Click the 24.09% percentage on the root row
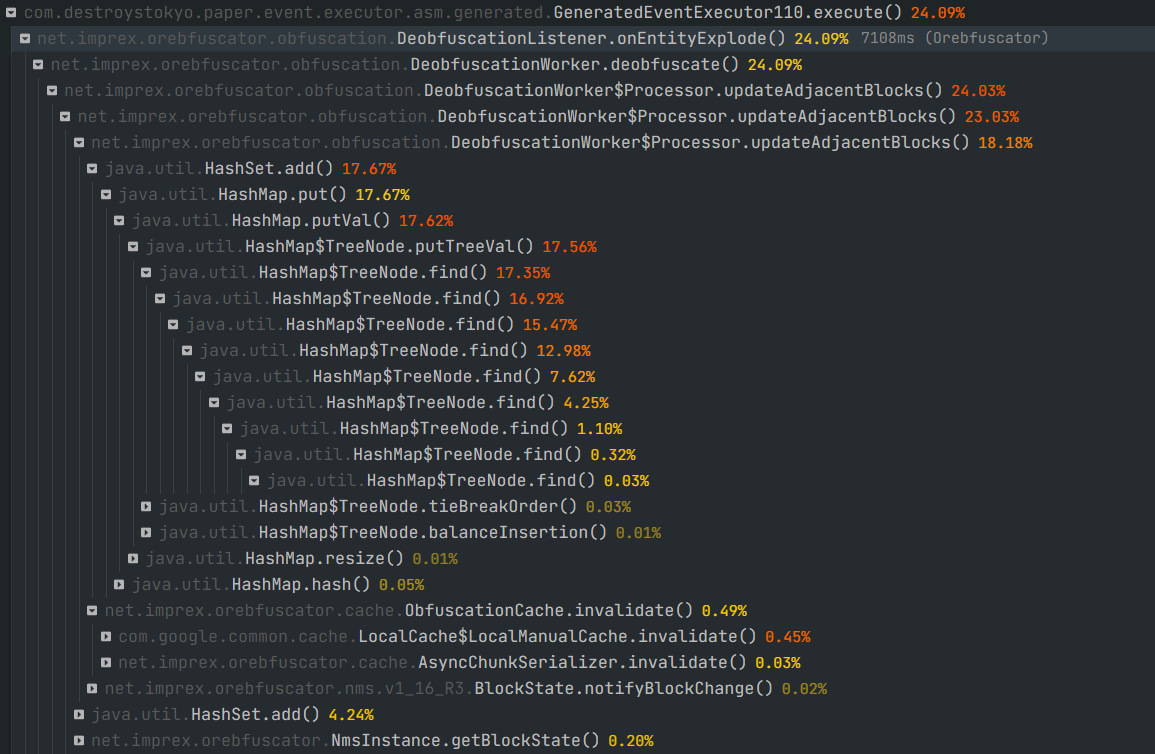Image resolution: width=1155 pixels, height=754 pixels. coord(940,14)
